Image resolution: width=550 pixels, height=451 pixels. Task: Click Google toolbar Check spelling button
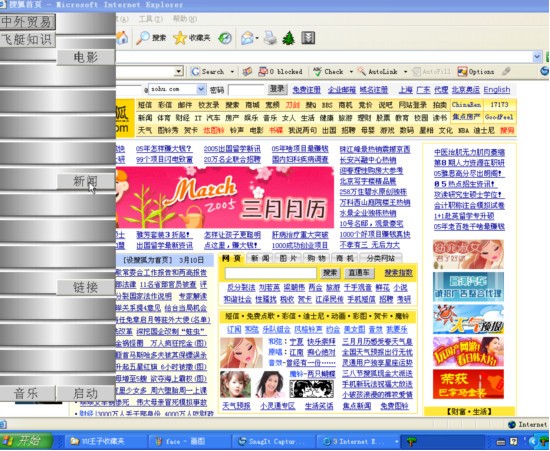(328, 72)
